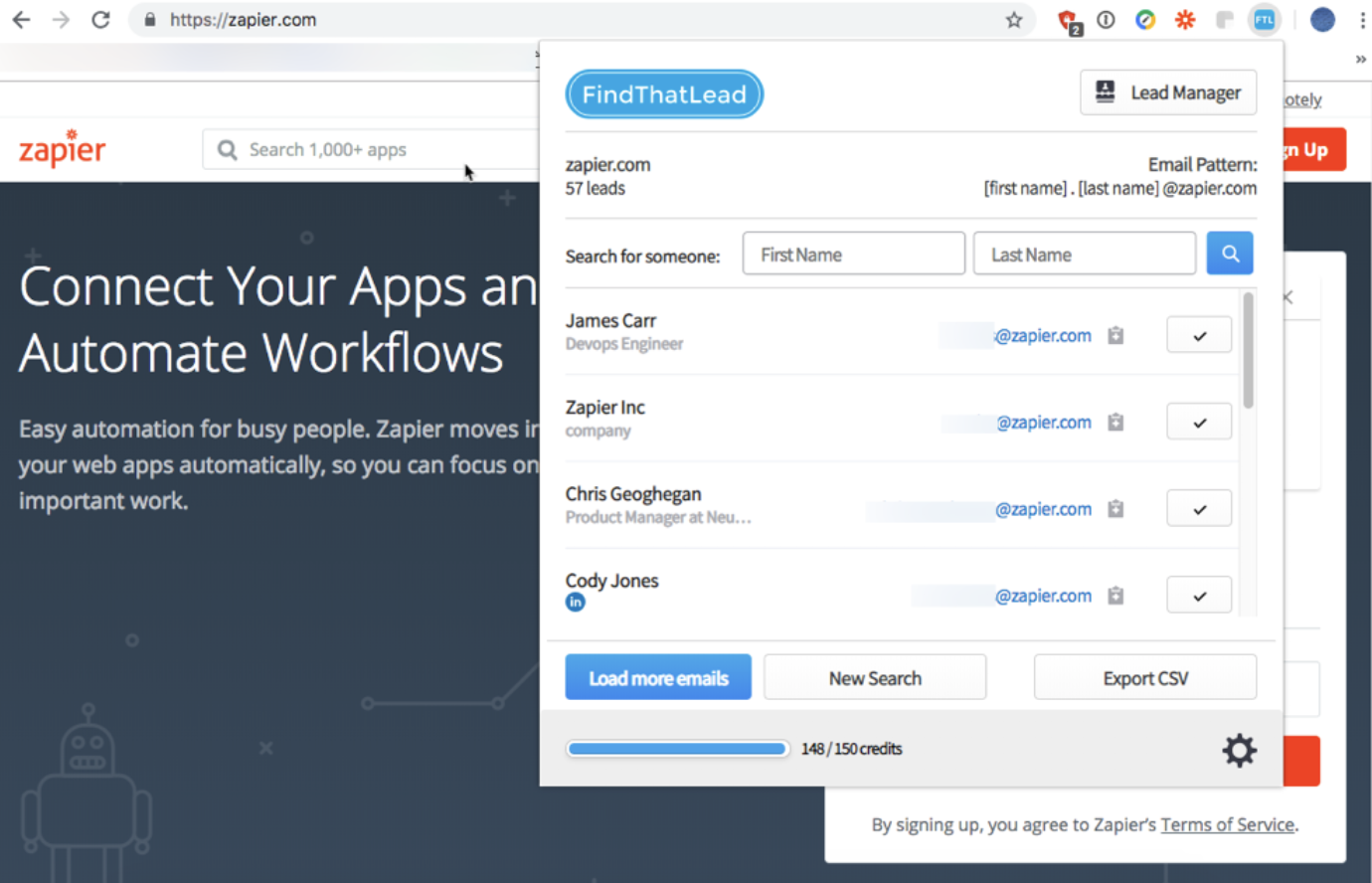This screenshot has width=1372, height=883.
Task: Copy Chris Geoghegan's email with clipboard icon
Action: pos(1115,509)
